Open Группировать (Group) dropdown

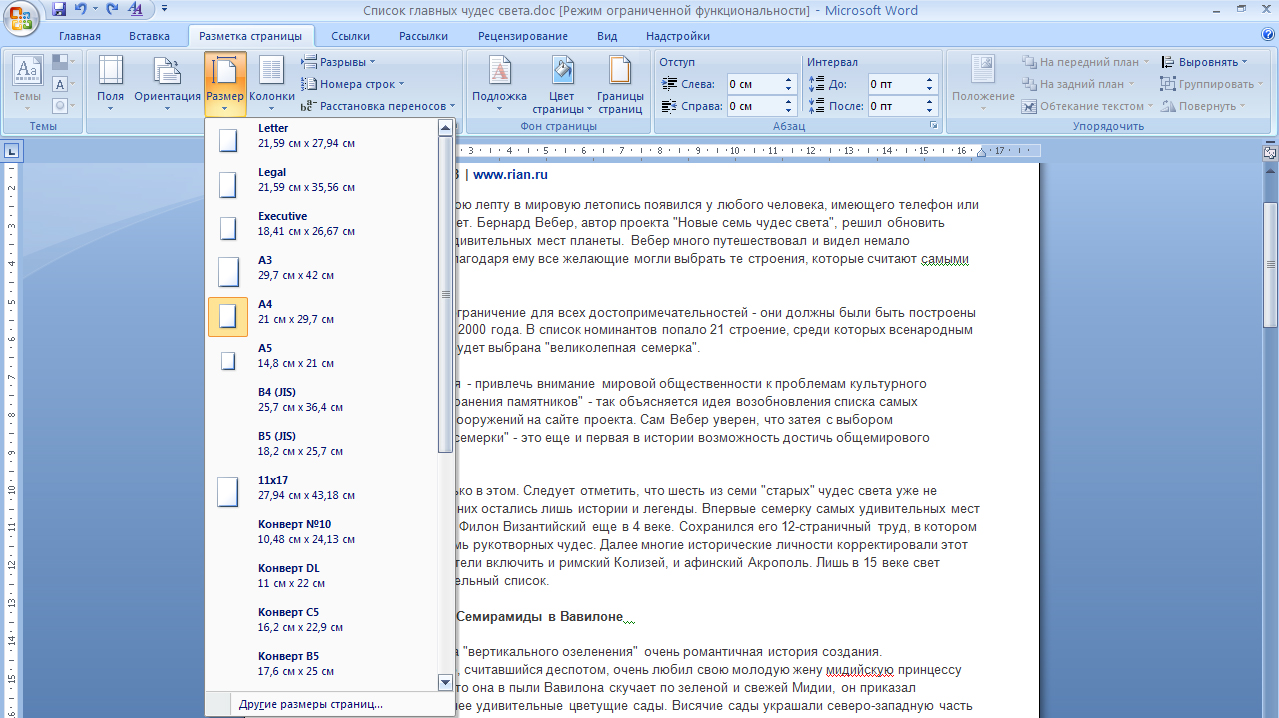pyautogui.click(x=1211, y=84)
